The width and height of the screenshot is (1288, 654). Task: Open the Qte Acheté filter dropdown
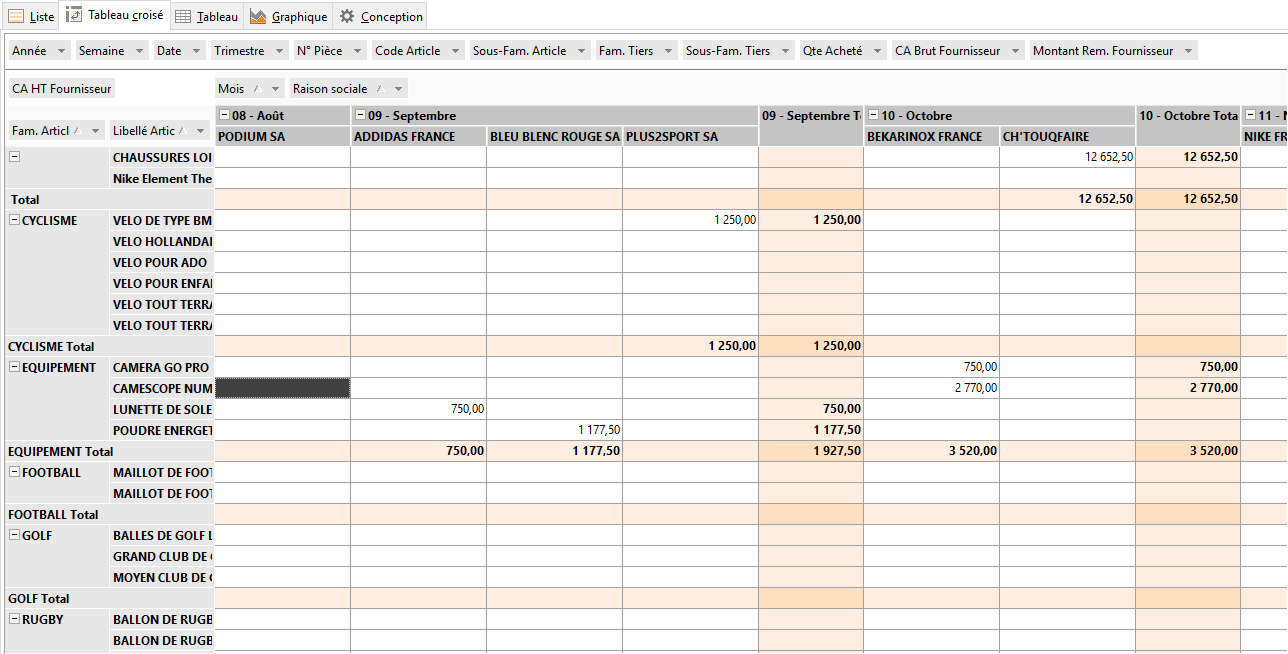click(877, 51)
